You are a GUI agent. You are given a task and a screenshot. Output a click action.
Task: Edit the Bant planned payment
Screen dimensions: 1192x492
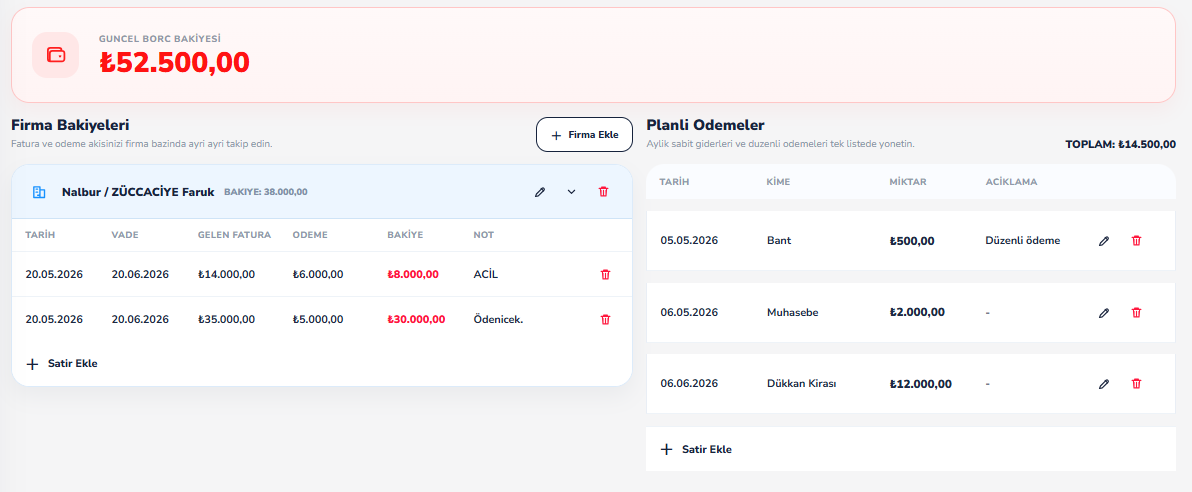click(x=1104, y=240)
